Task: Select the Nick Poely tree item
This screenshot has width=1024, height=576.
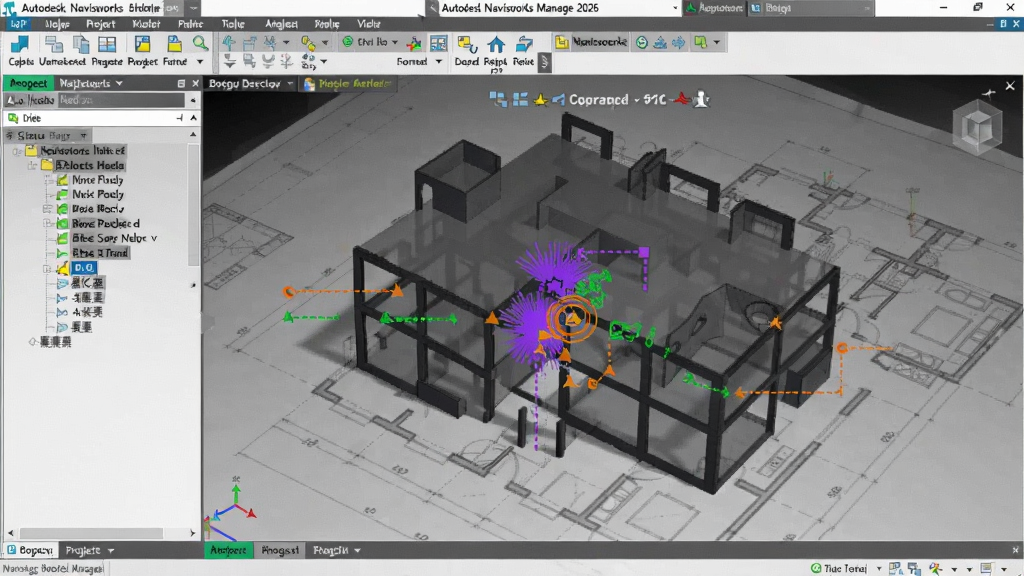Action: [97, 195]
